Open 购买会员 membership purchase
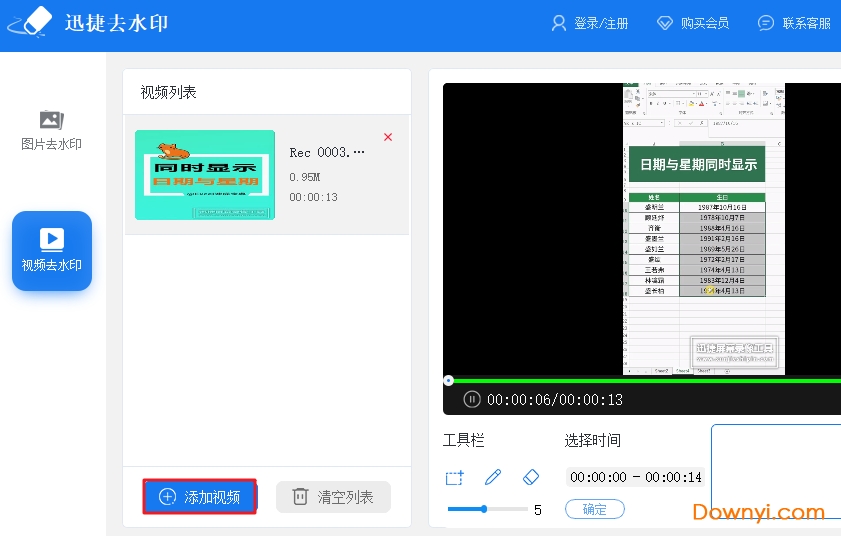 [x=692, y=23]
